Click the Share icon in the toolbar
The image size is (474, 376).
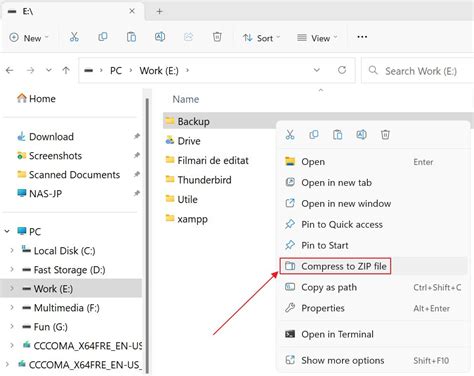[x=188, y=37]
